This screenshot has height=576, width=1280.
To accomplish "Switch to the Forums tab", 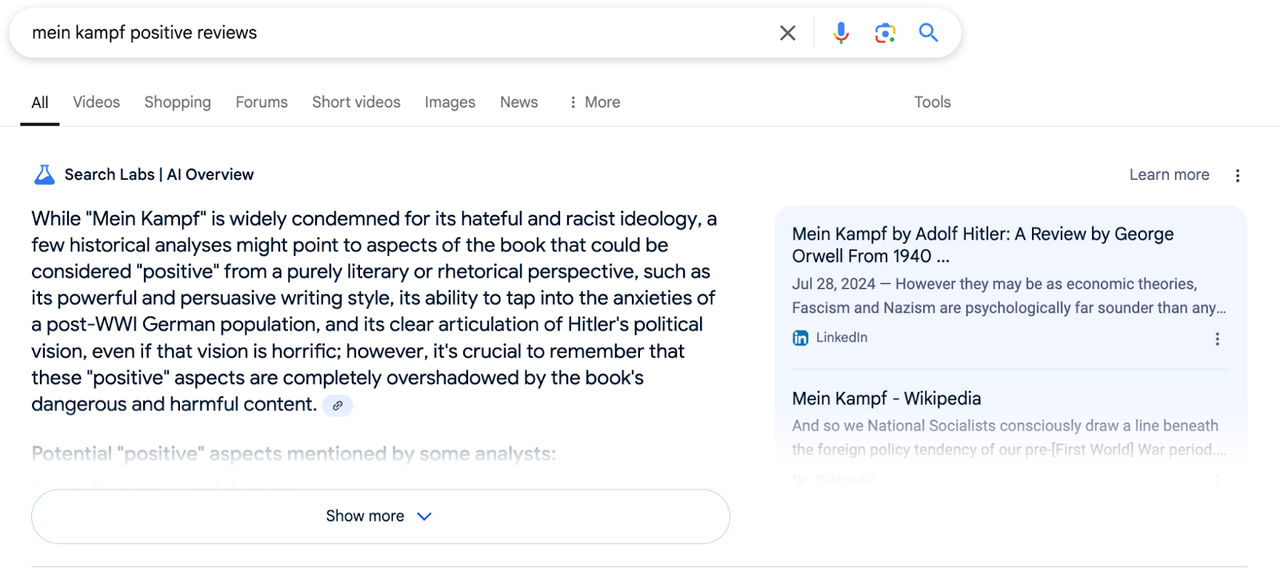I will pyautogui.click(x=262, y=102).
